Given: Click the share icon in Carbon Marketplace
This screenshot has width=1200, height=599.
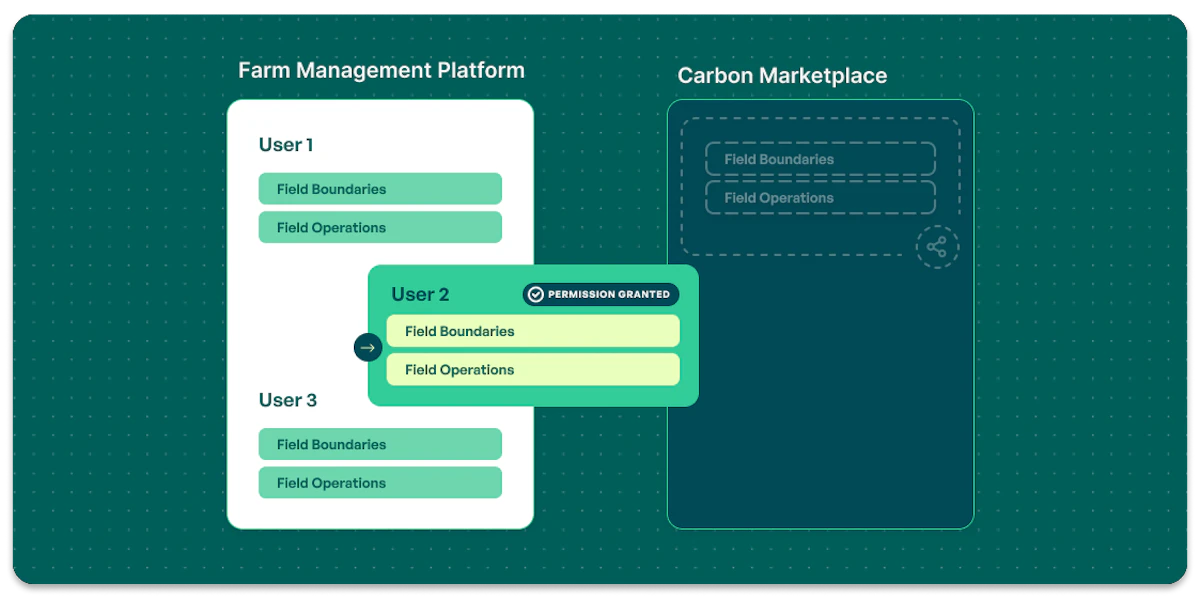Looking at the screenshot, I should (937, 247).
